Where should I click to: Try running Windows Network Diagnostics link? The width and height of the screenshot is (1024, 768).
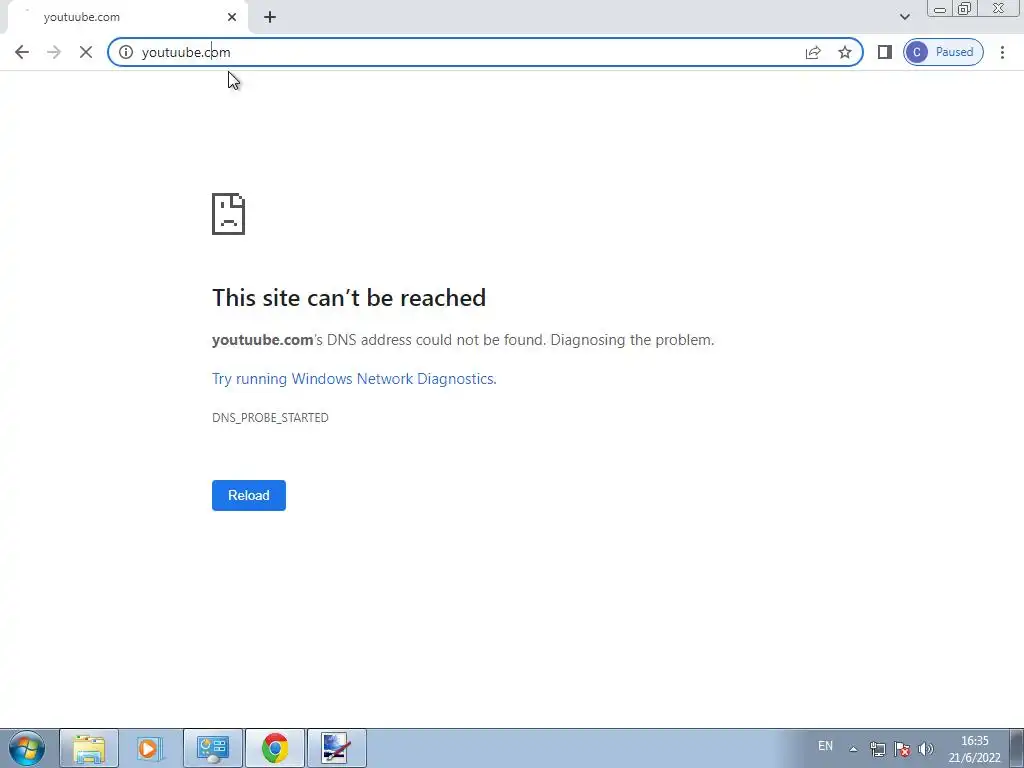coord(354,379)
